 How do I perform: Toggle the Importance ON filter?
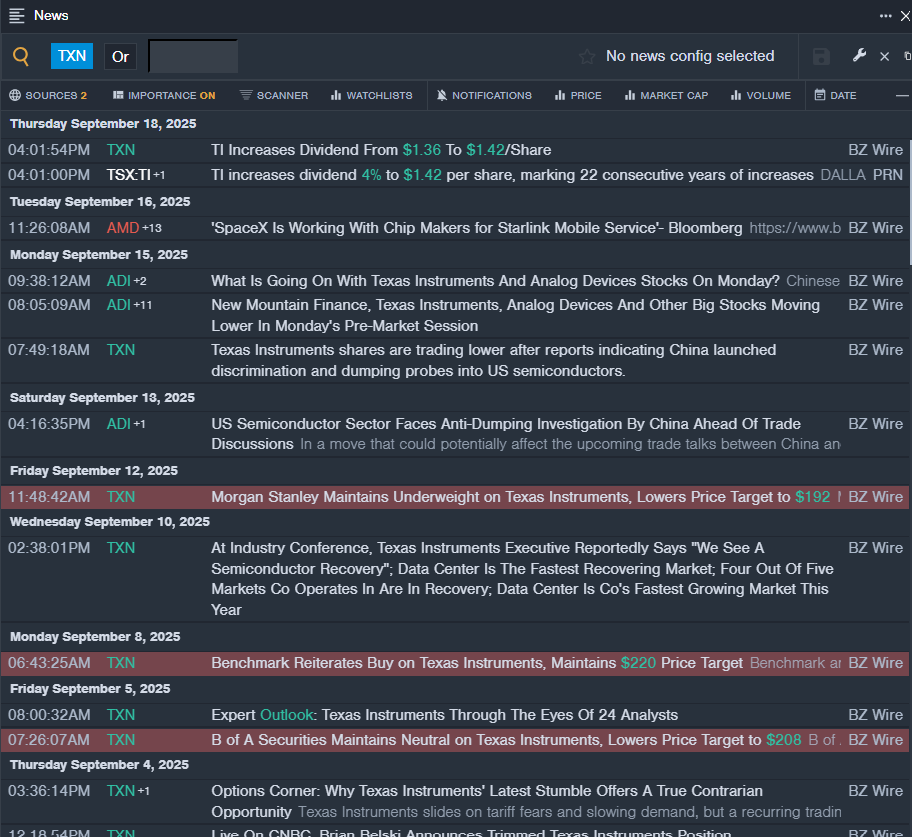pos(164,96)
